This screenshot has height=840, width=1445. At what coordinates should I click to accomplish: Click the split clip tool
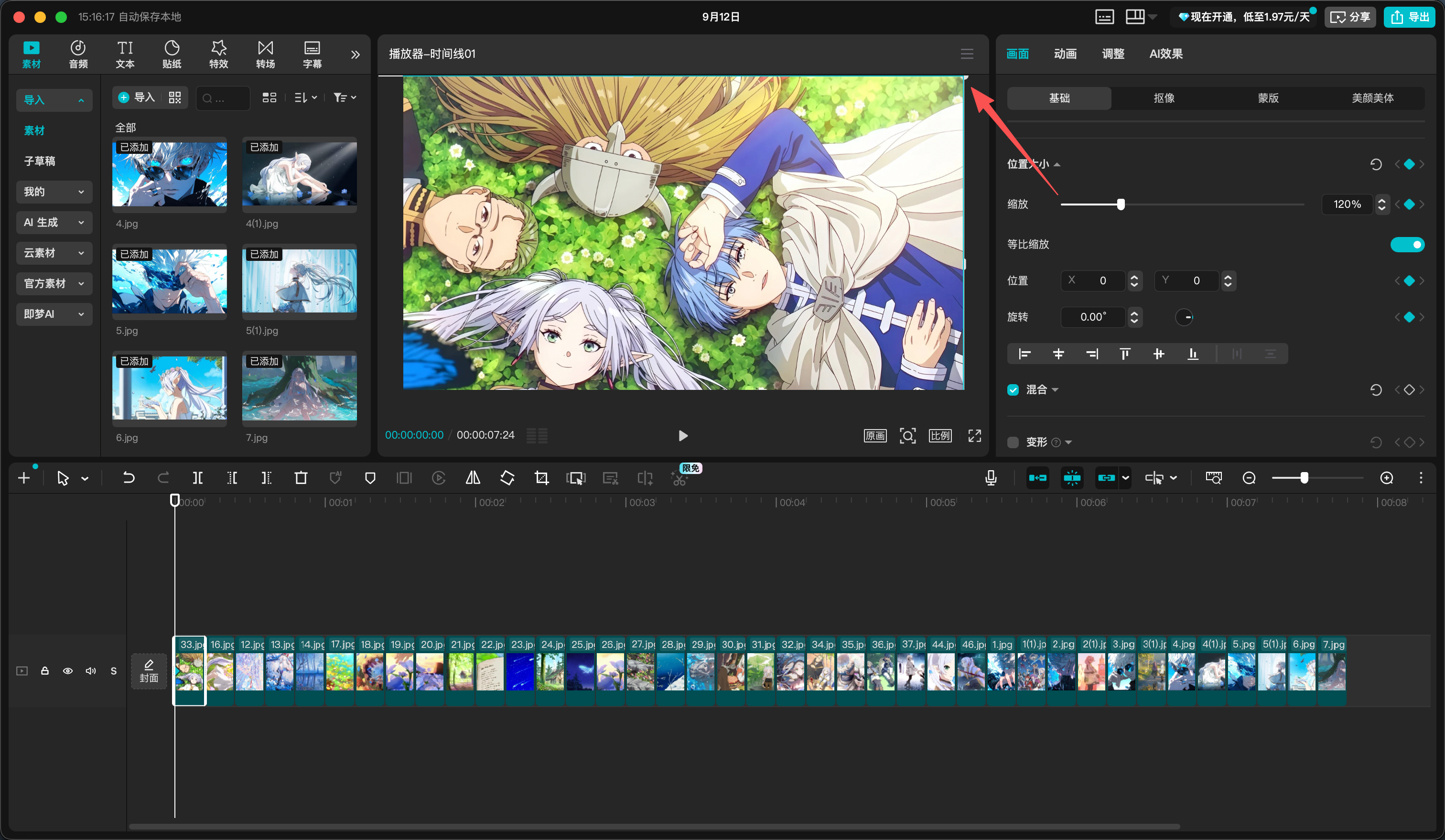tap(197, 478)
